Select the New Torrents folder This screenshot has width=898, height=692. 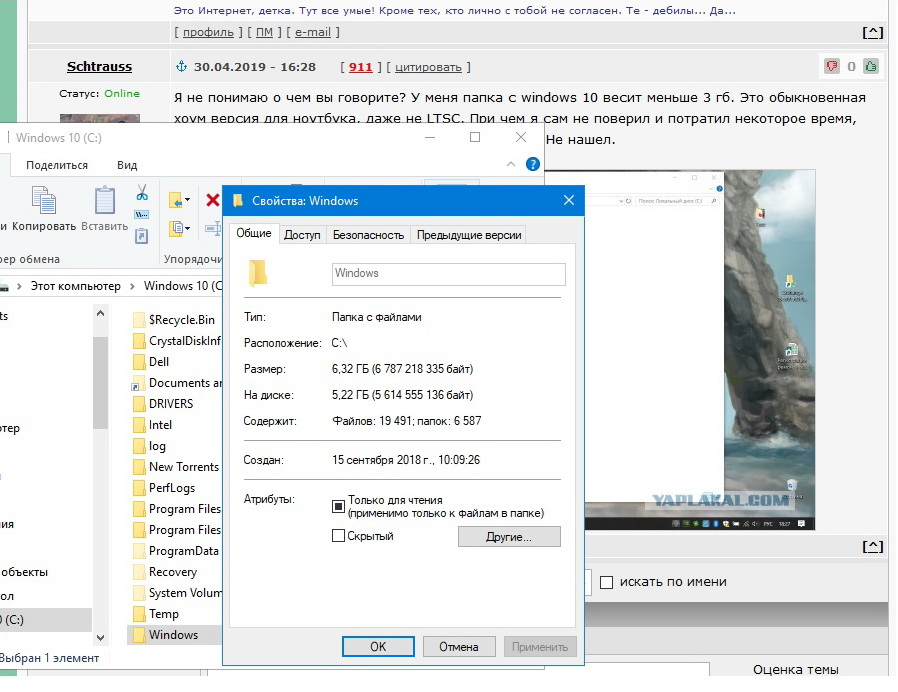click(x=176, y=467)
